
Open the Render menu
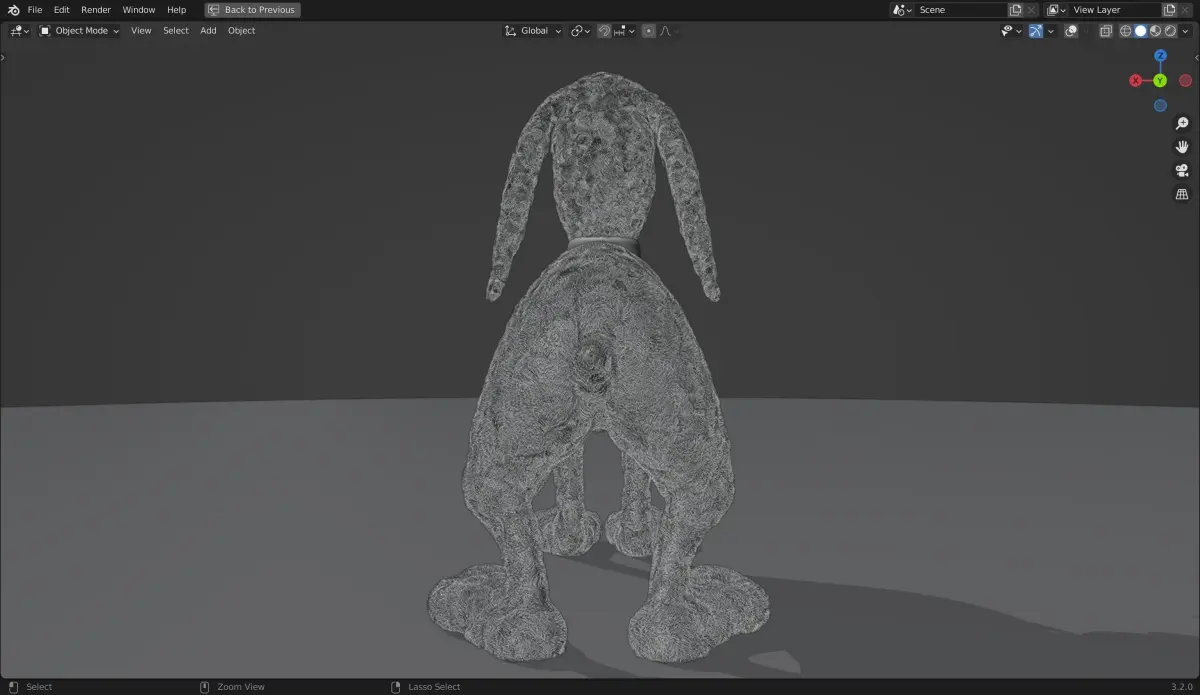point(96,10)
